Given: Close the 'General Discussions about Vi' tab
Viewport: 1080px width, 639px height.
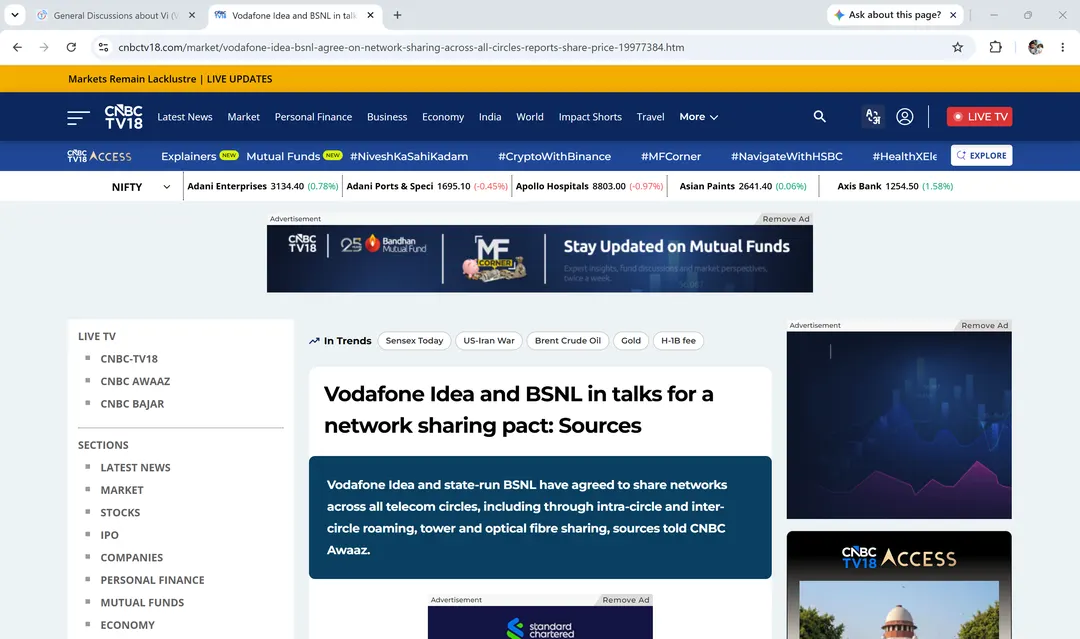Looking at the screenshot, I should 192,15.
